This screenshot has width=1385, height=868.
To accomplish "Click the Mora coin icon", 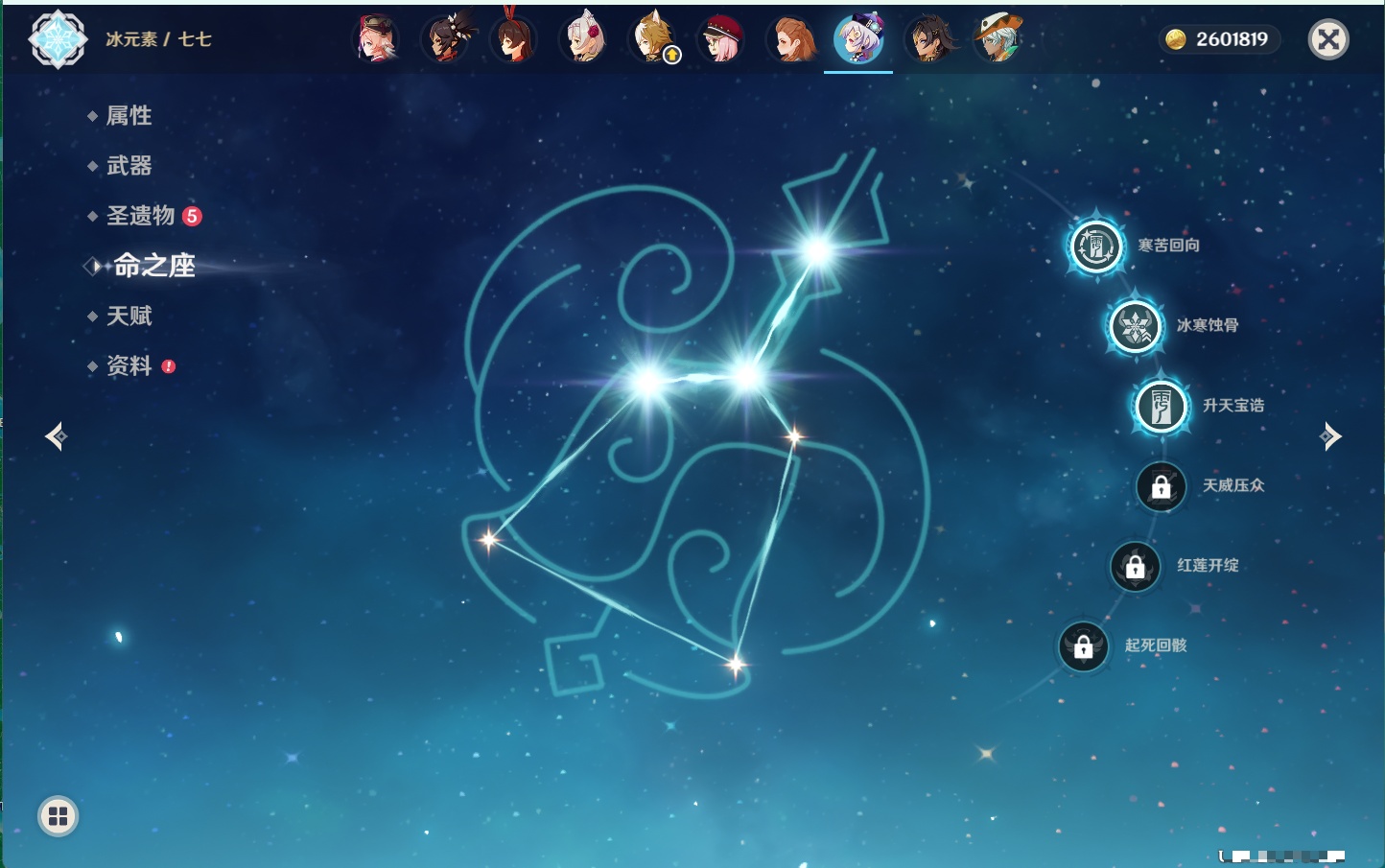I will coord(1175,39).
